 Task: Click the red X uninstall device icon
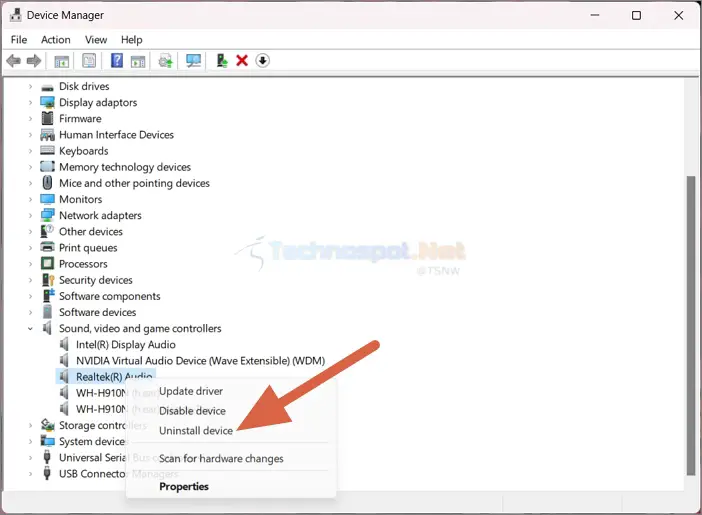pyautogui.click(x=242, y=60)
